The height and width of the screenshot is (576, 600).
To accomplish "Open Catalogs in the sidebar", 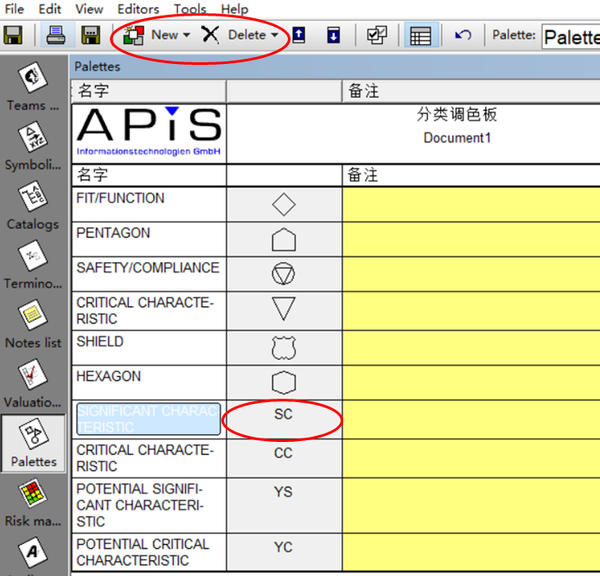I will coord(33,206).
